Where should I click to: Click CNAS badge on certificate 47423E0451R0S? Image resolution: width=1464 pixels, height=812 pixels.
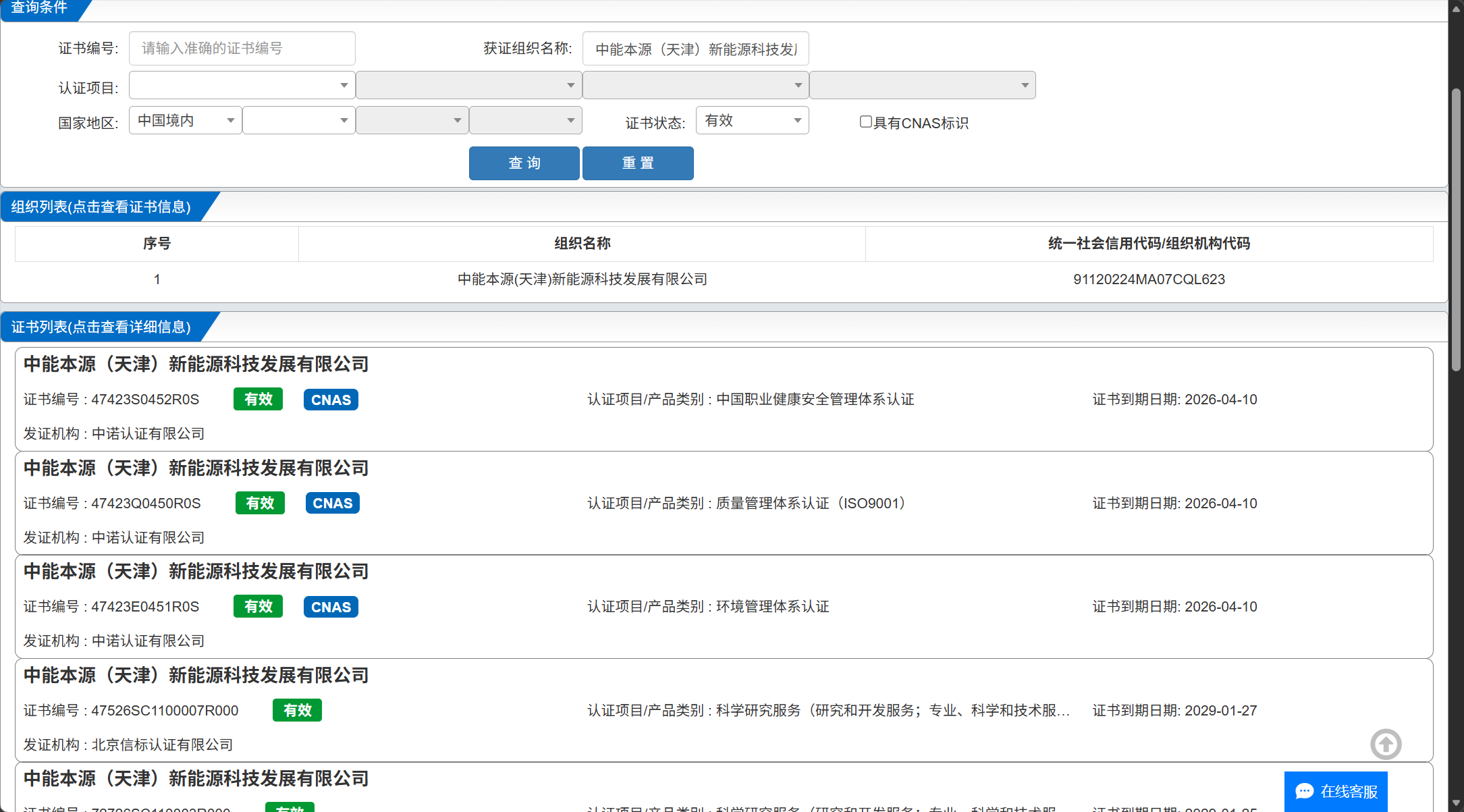pos(331,607)
